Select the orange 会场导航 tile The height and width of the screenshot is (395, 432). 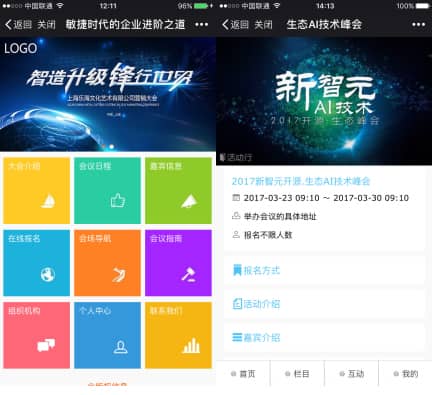pos(107,263)
